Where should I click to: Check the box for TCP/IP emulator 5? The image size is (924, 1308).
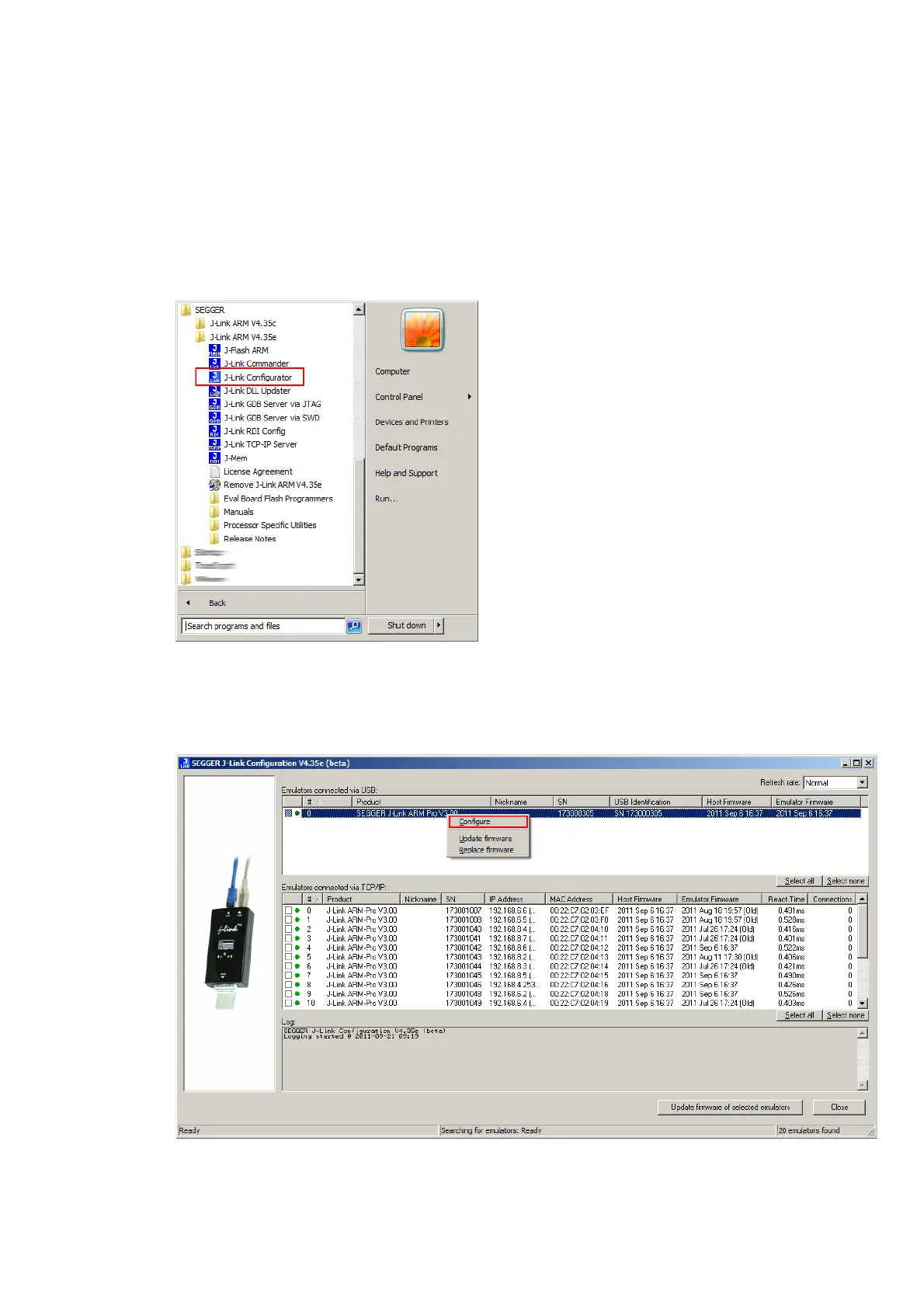pos(288,957)
